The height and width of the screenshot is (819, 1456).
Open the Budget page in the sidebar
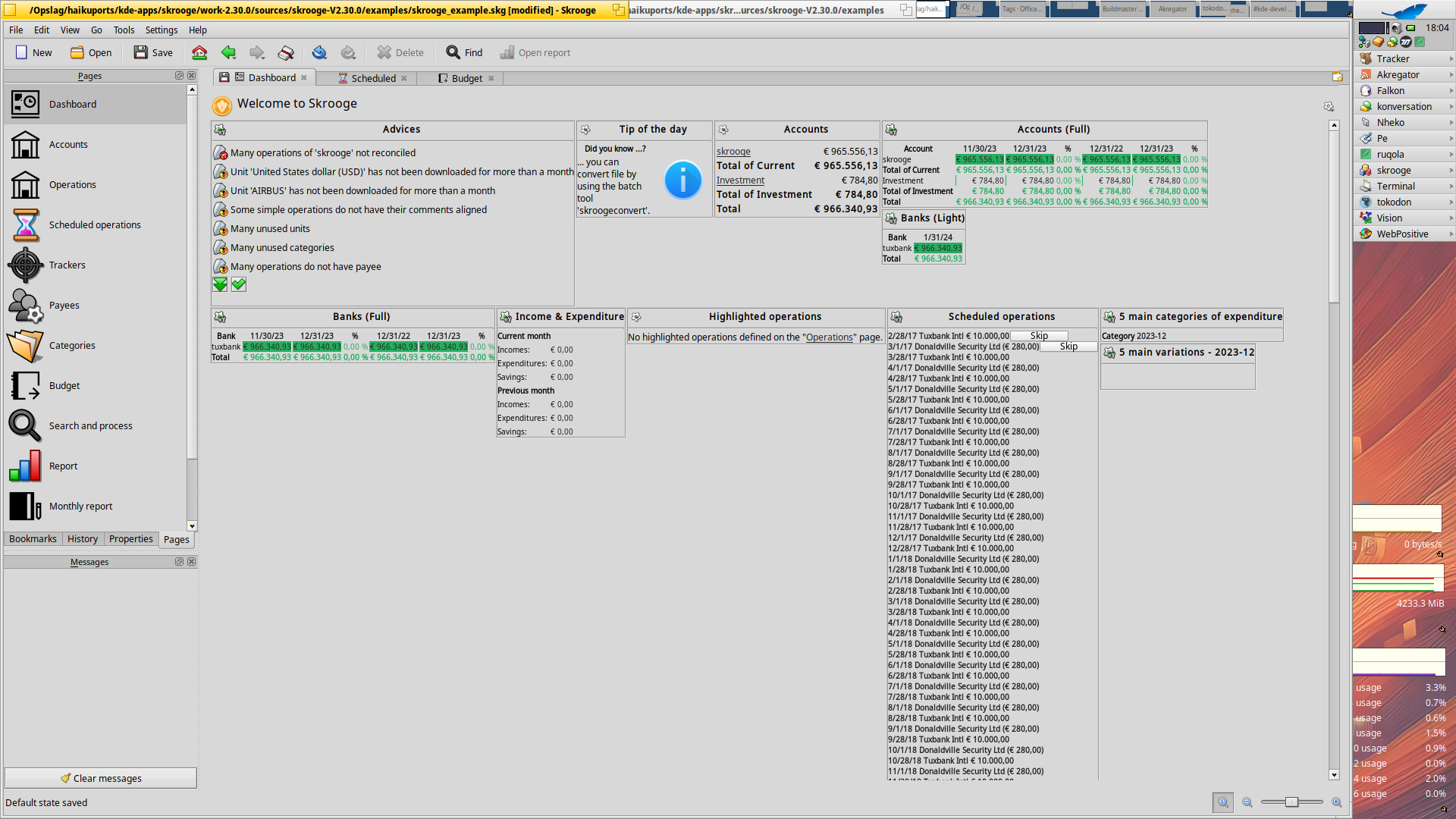95,385
